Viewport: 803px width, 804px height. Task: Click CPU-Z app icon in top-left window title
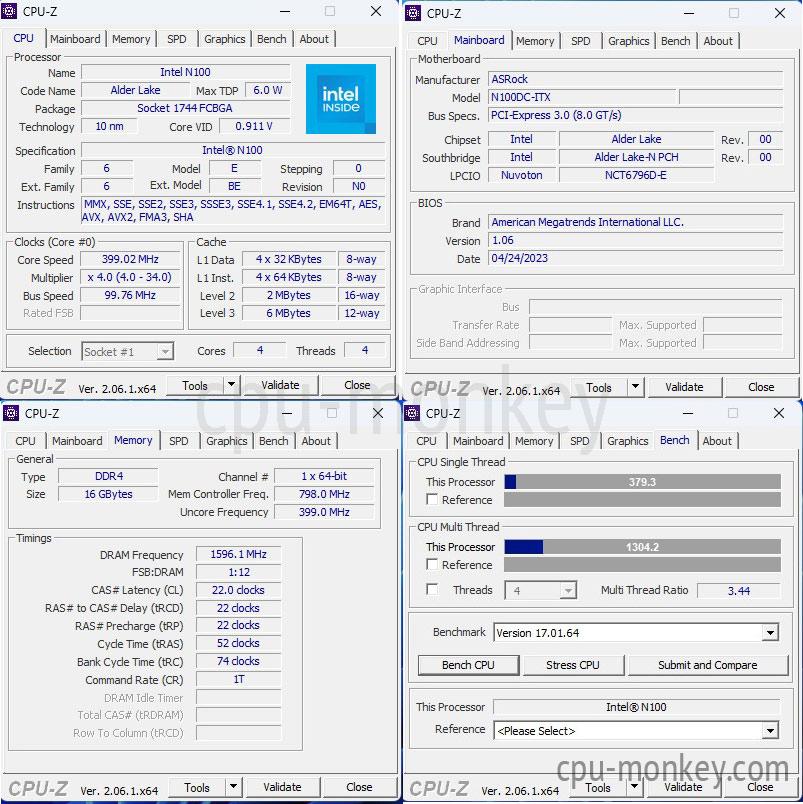[x=9, y=11]
